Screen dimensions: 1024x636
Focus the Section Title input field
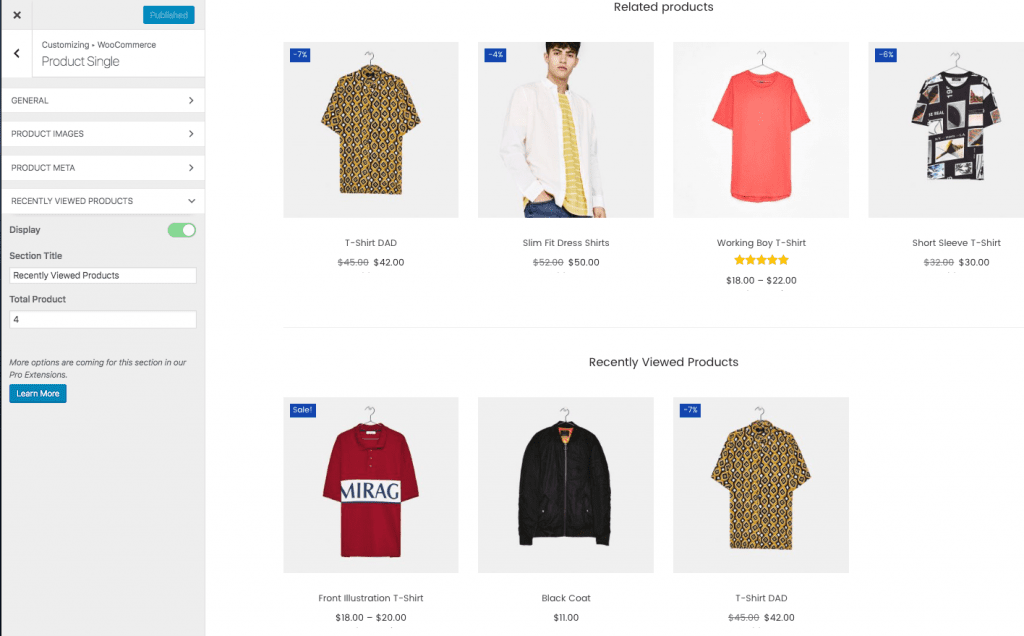[102, 275]
